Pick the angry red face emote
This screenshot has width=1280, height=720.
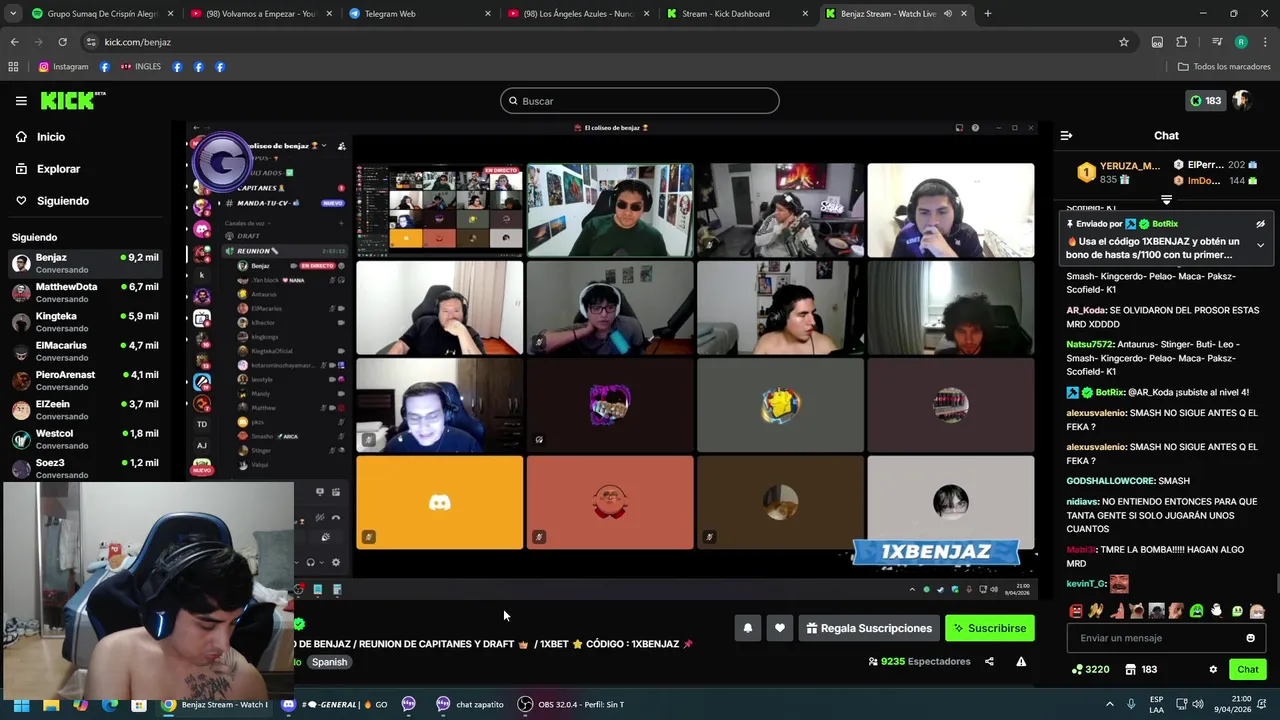pyautogui.click(x=1076, y=611)
